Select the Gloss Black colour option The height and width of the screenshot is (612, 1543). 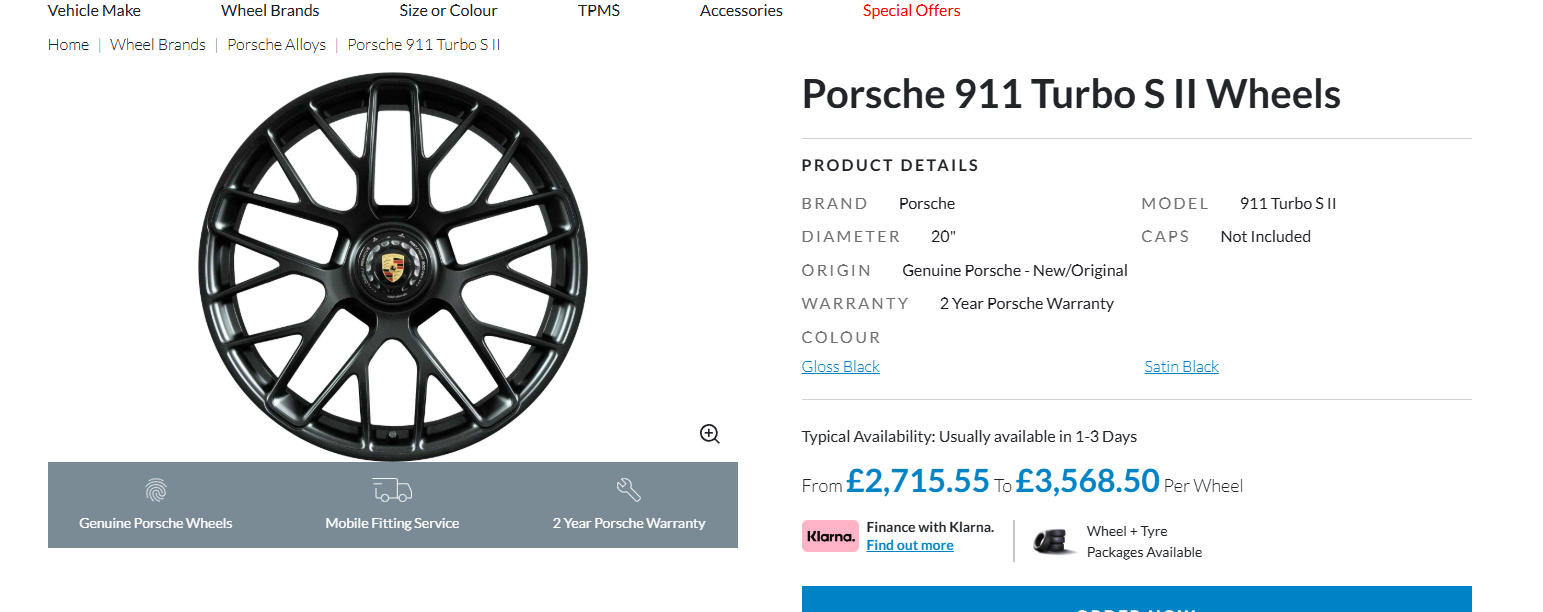840,367
